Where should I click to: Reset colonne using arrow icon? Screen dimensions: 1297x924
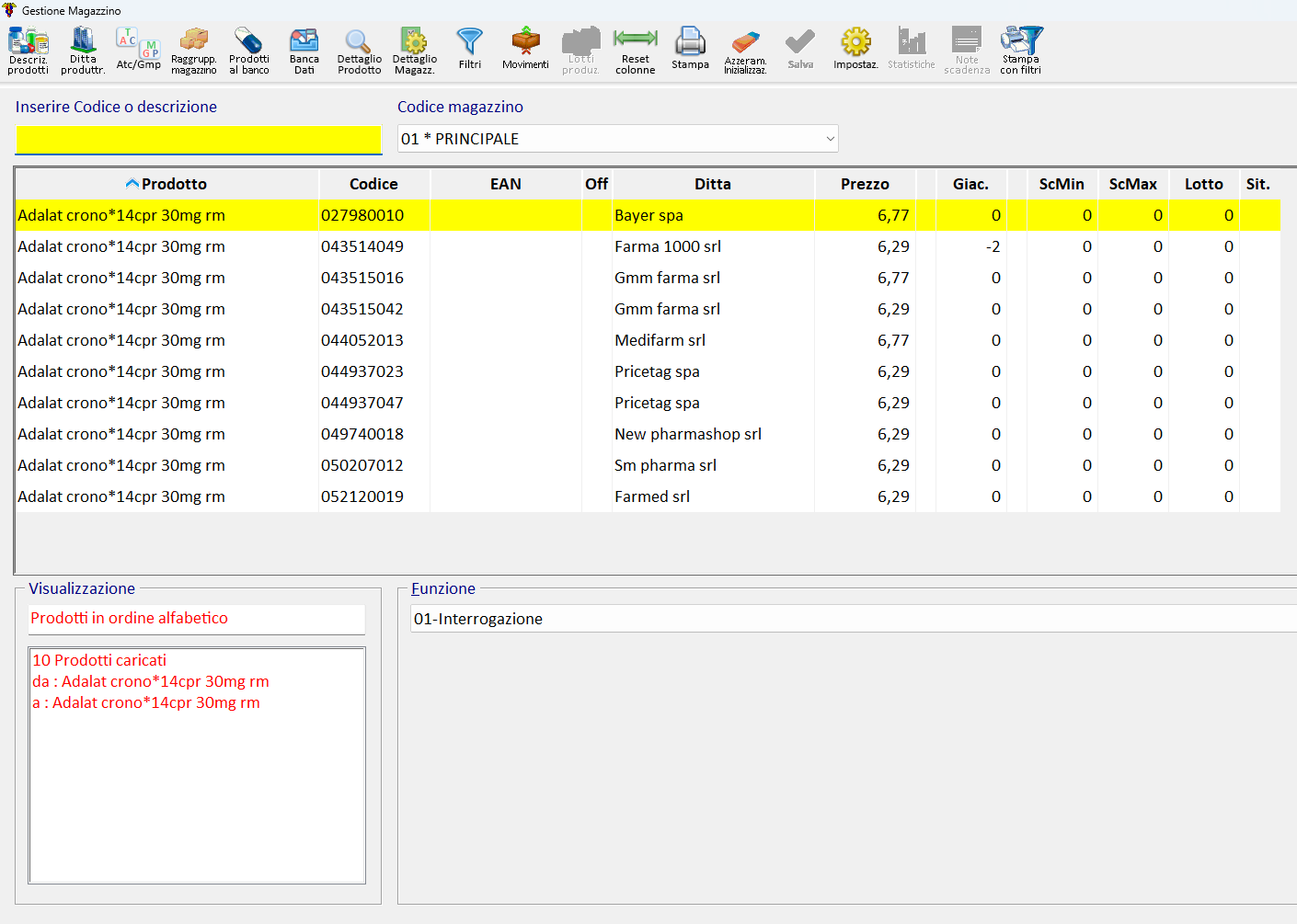(x=636, y=51)
